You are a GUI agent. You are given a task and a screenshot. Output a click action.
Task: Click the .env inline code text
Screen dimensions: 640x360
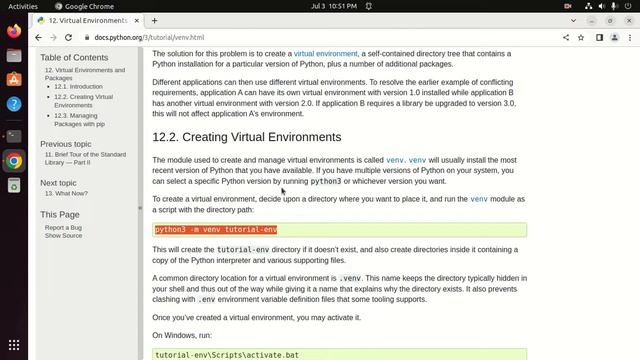pyautogui.click(x=207, y=300)
